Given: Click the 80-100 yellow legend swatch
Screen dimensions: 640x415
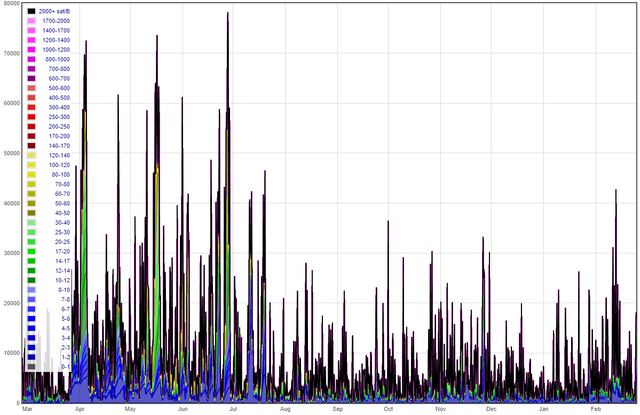Looking at the screenshot, I should click(31, 175).
